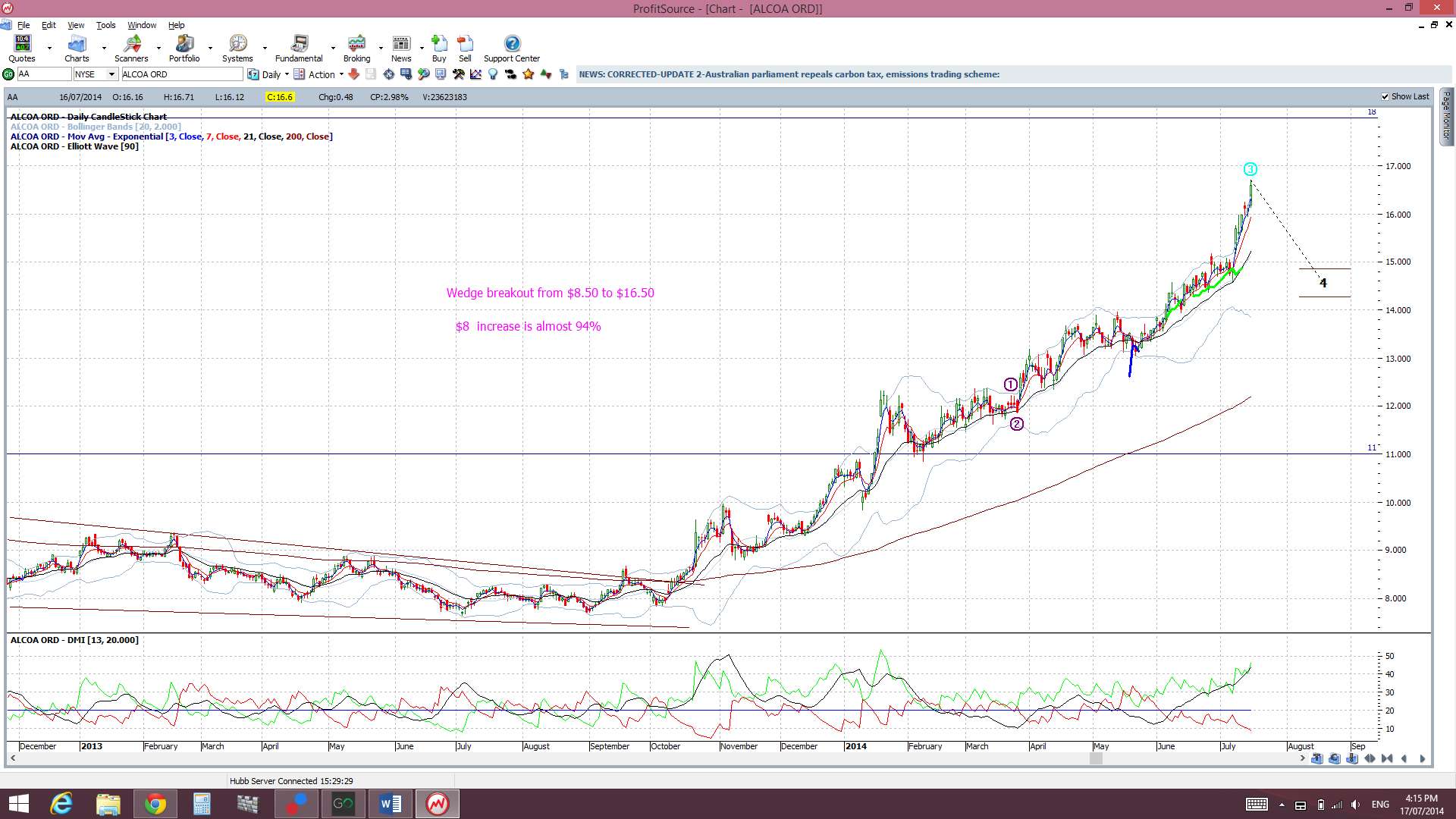Click the ALCOA ORD name field
The image size is (1456, 819).
tap(181, 74)
